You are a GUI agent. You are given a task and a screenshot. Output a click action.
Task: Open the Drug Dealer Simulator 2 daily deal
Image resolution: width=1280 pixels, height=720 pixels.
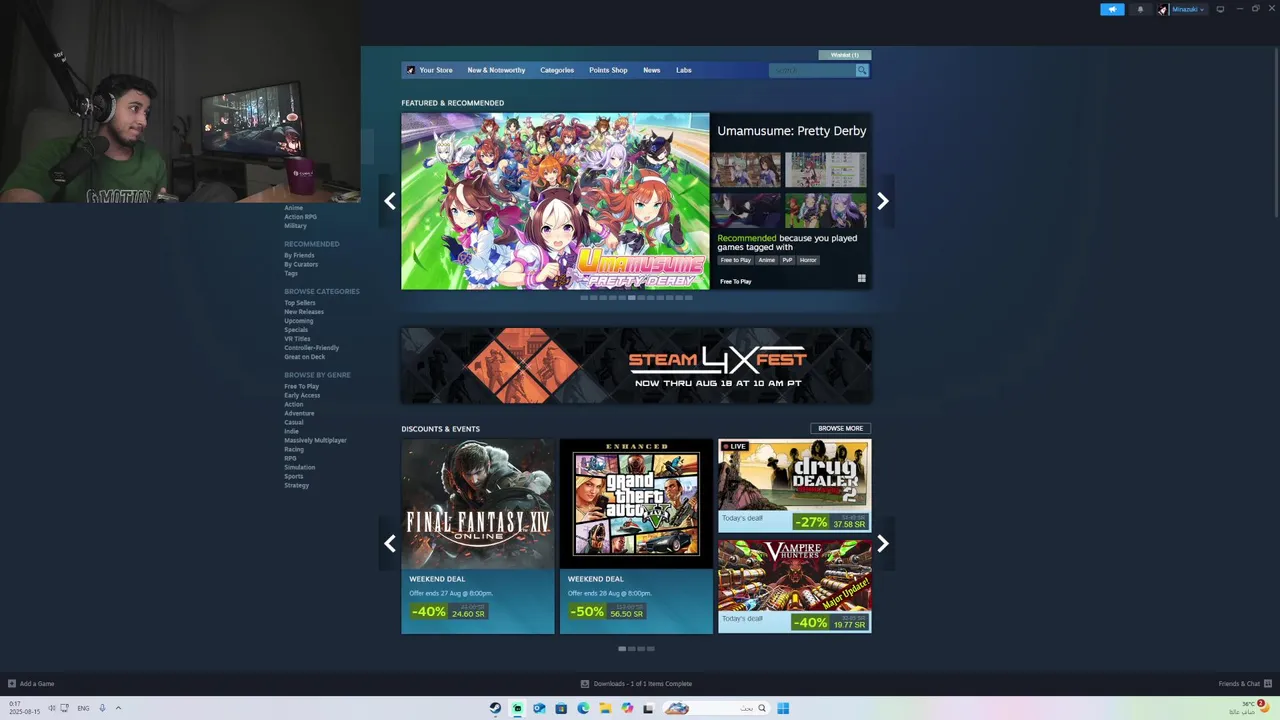[x=794, y=485]
